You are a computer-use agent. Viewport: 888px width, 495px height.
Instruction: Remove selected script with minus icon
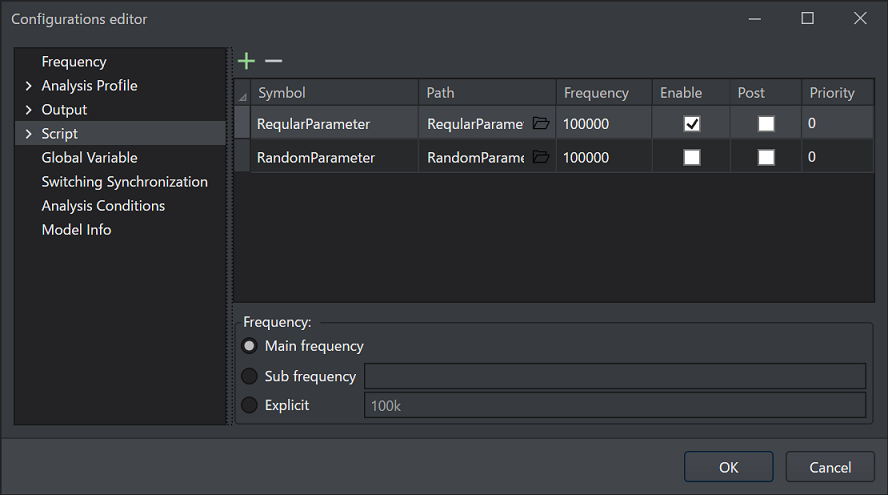pos(273,61)
